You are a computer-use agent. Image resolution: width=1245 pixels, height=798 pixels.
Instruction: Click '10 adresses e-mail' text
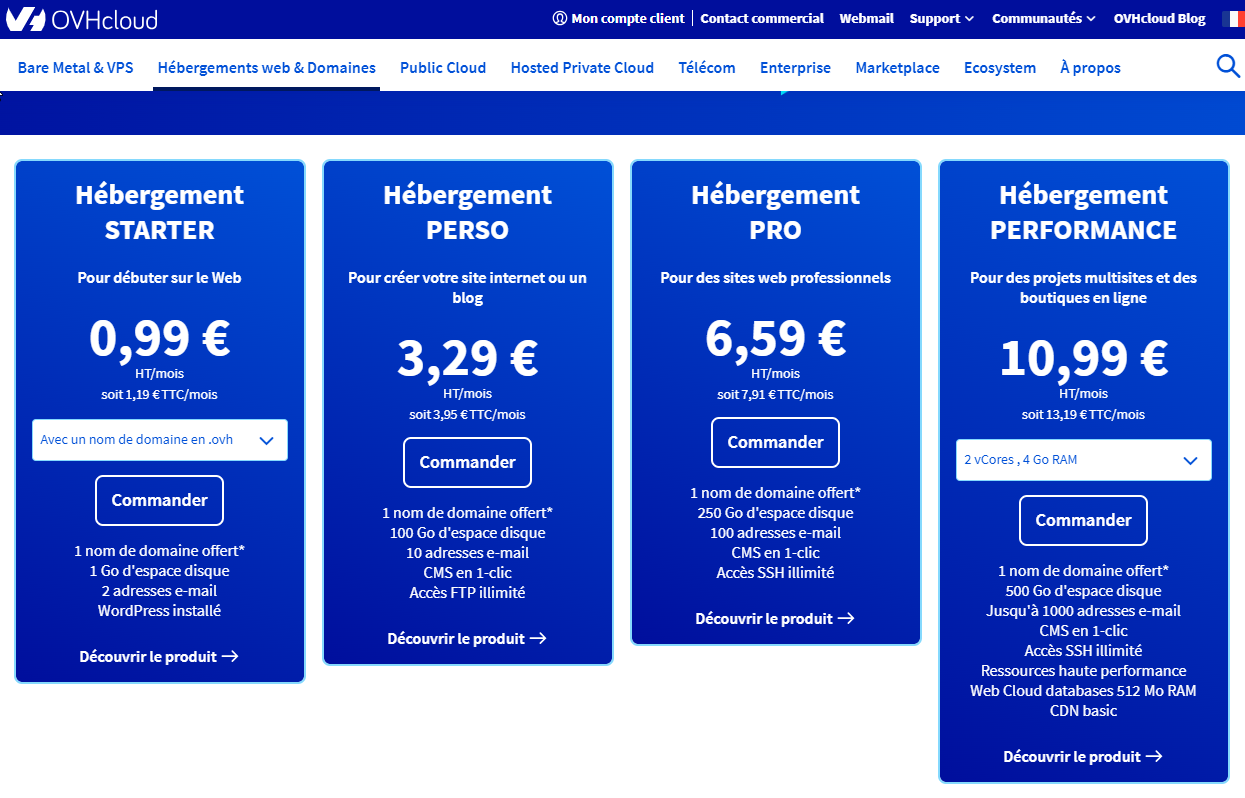(x=467, y=553)
